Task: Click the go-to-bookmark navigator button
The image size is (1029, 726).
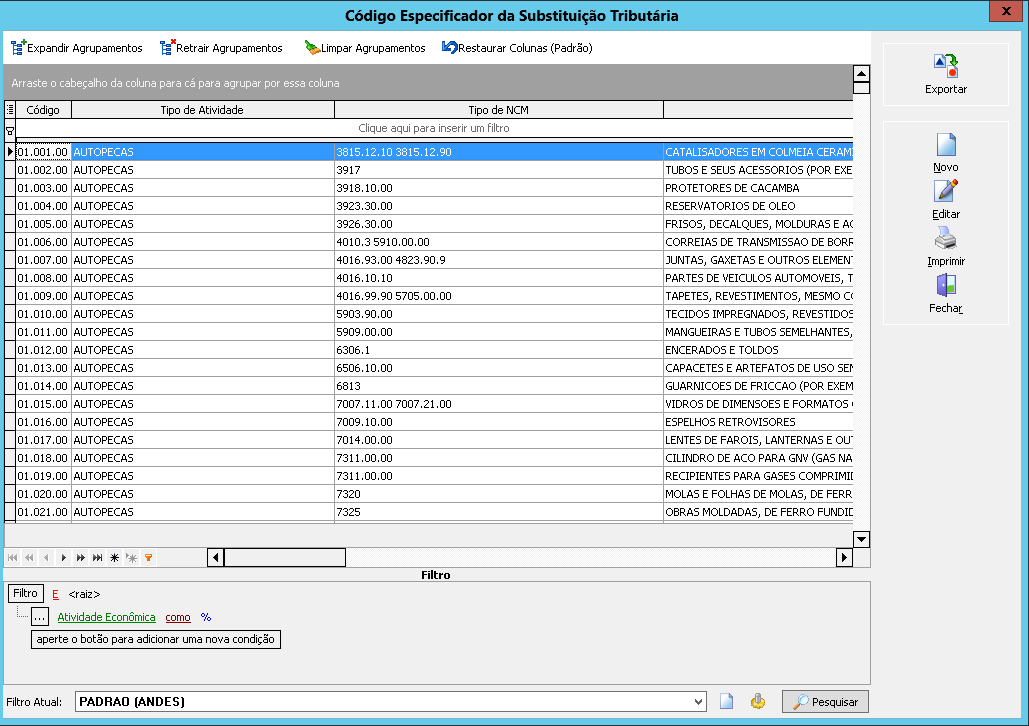Action: [132, 558]
